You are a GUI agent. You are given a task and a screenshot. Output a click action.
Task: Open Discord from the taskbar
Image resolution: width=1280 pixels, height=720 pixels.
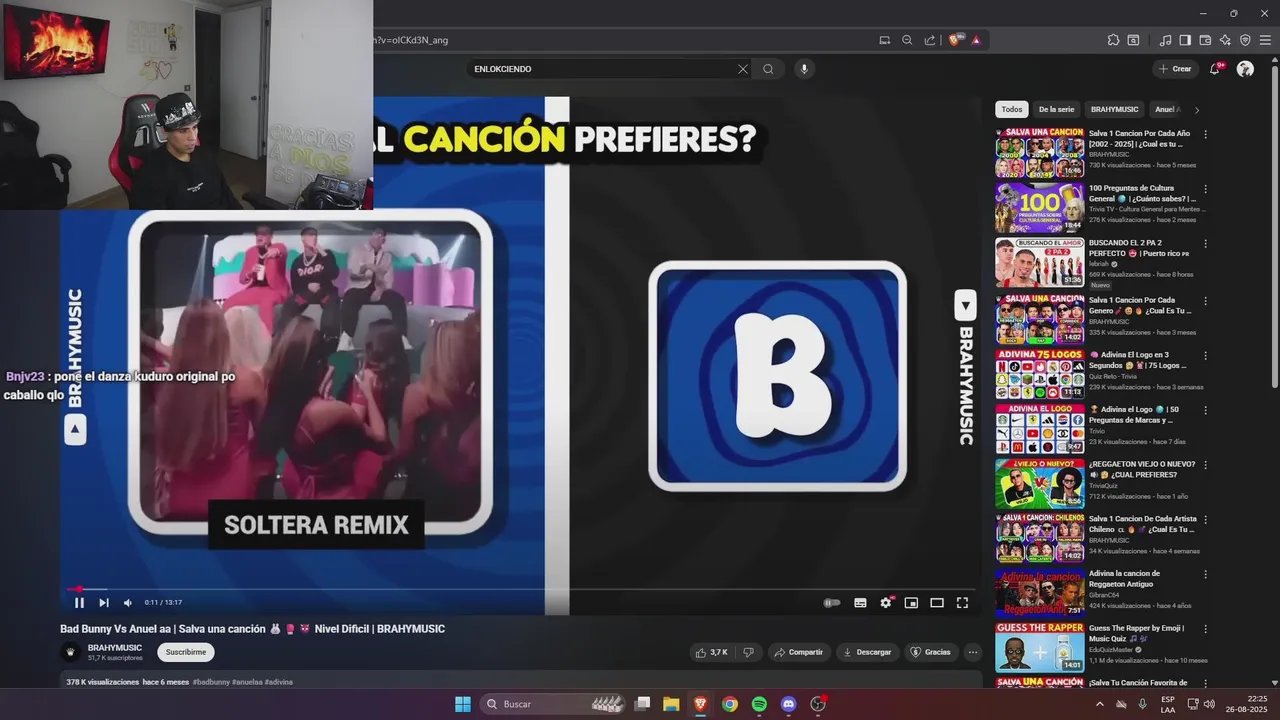coord(788,704)
